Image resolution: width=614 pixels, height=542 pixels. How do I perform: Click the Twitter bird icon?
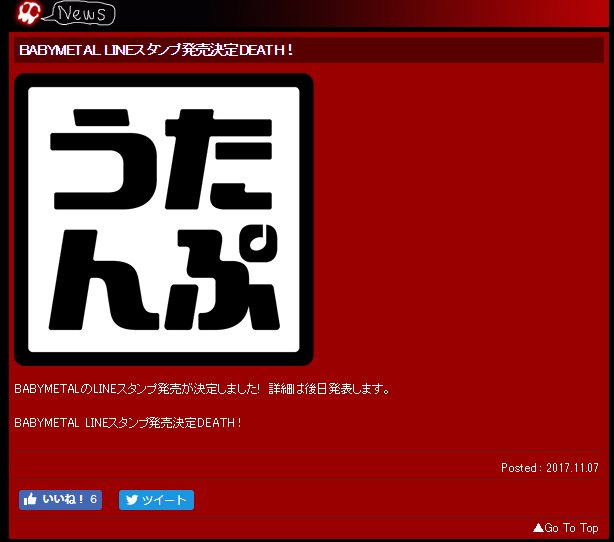tap(132, 500)
